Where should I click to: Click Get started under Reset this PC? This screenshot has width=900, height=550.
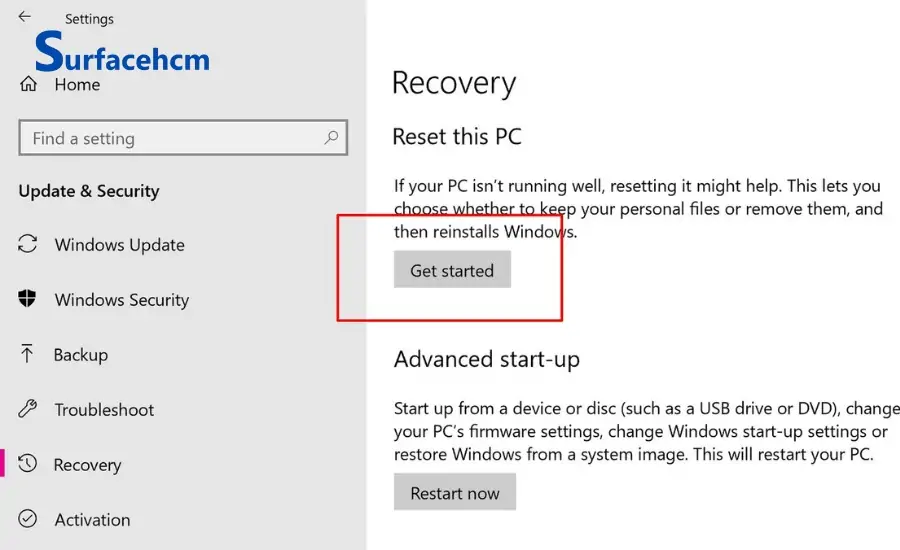(x=452, y=269)
